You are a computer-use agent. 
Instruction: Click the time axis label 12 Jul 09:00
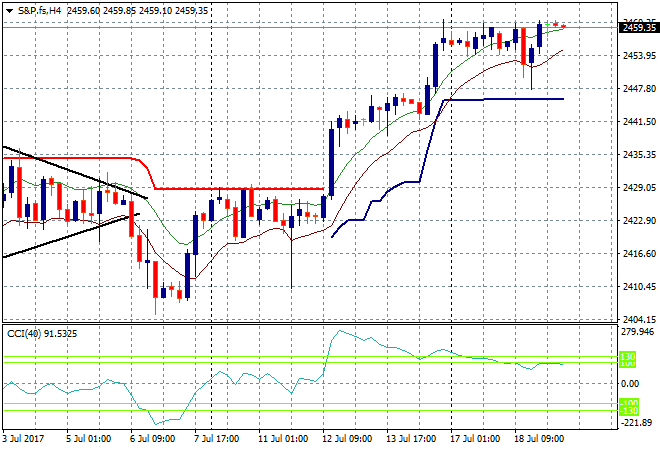[347, 439]
